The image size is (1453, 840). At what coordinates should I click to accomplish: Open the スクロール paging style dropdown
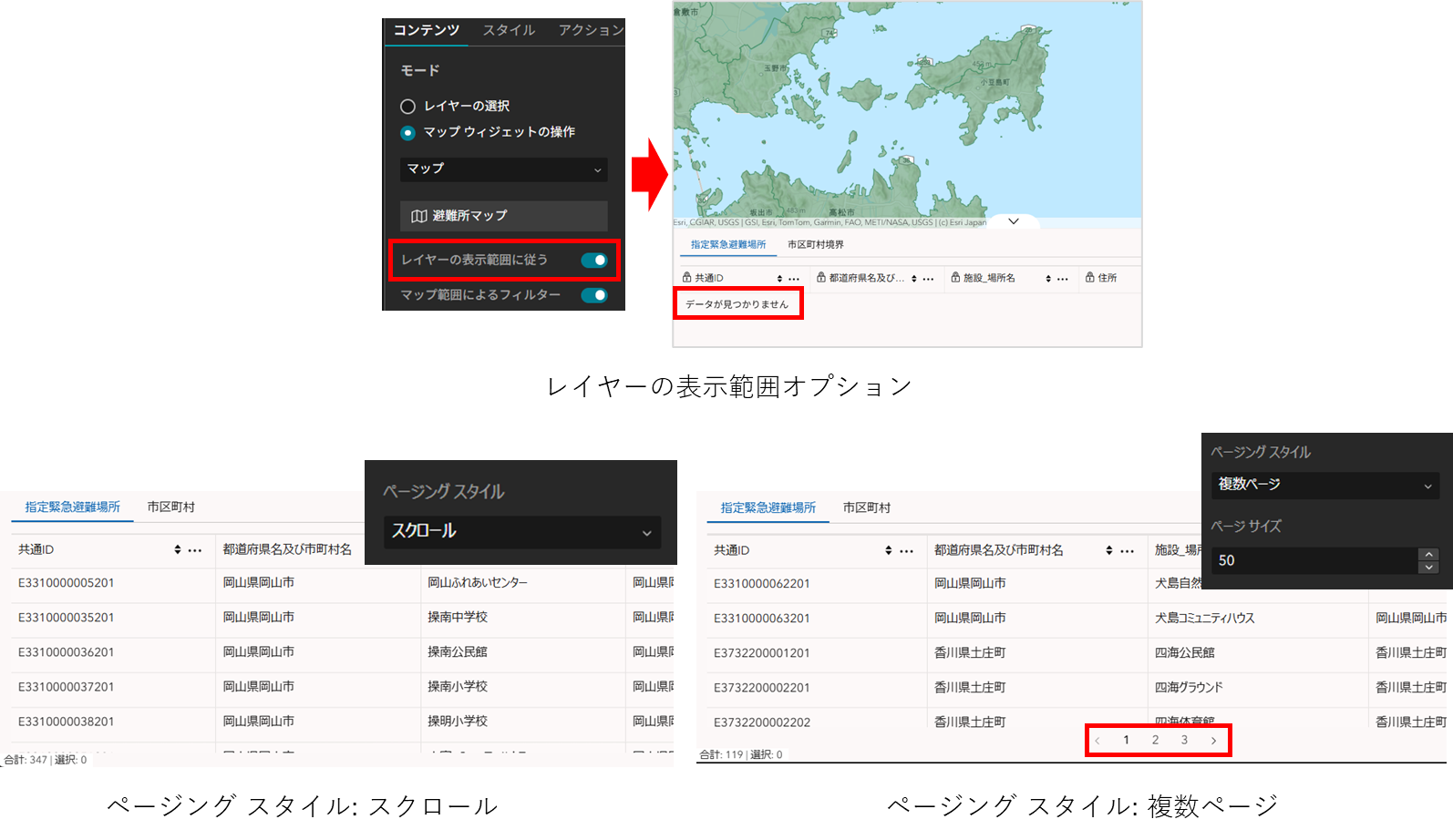tap(521, 531)
